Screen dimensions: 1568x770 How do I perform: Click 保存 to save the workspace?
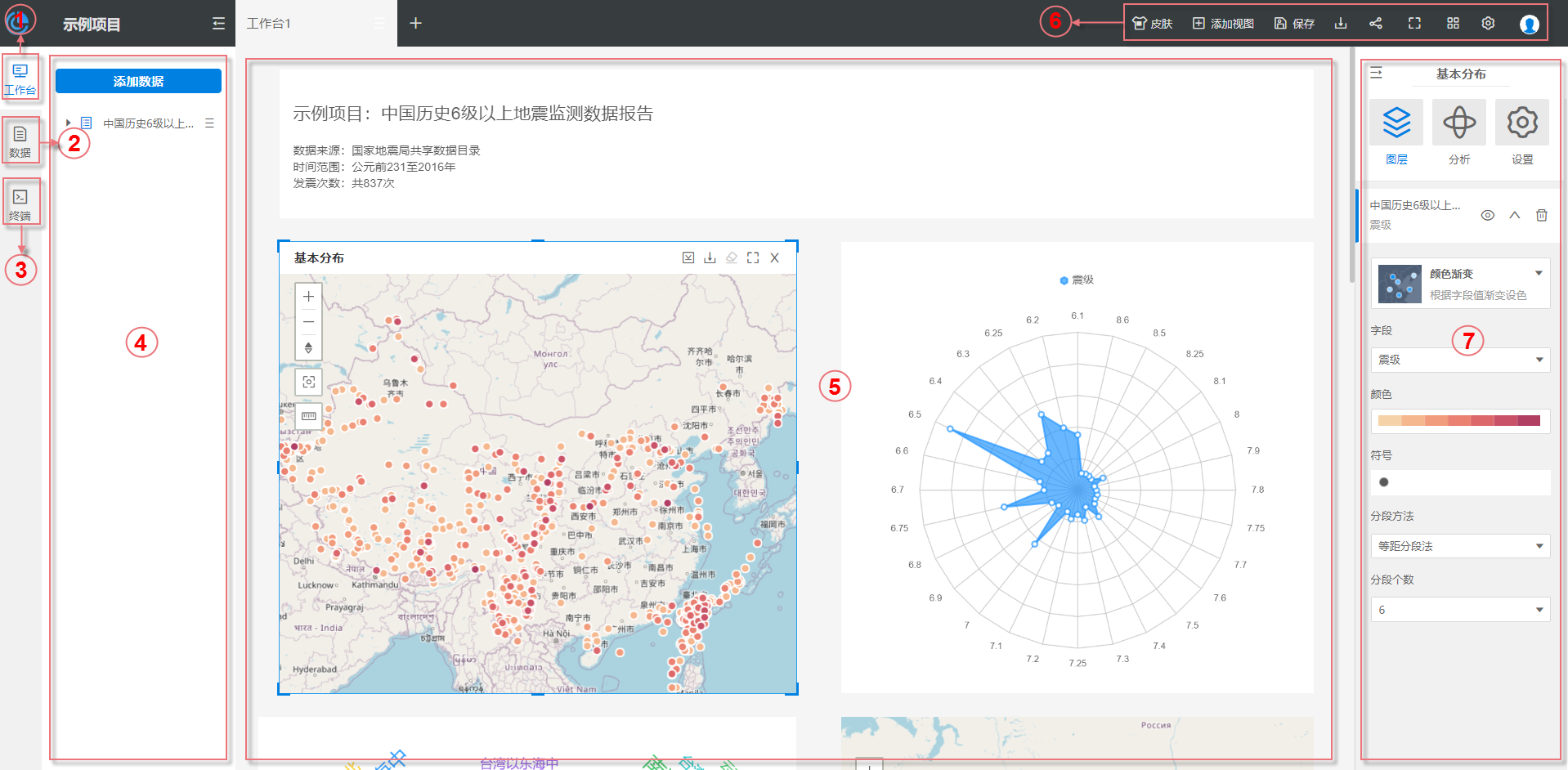point(1294,24)
